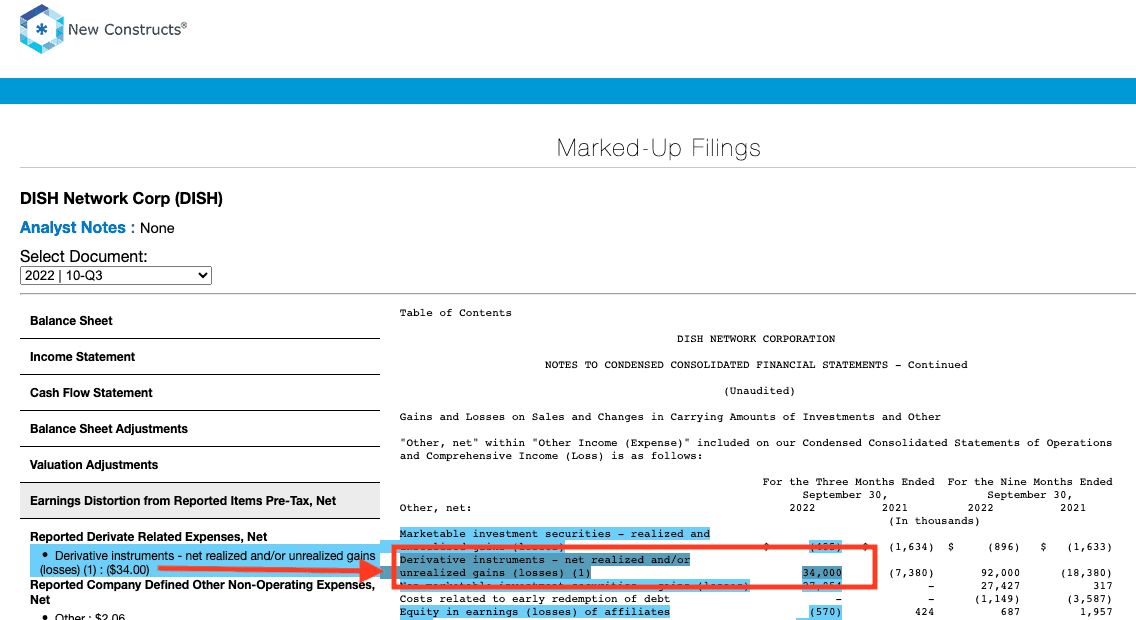This screenshot has width=1136, height=620.
Task: Click the New Constructs hexagon logo icon
Action: point(41,29)
